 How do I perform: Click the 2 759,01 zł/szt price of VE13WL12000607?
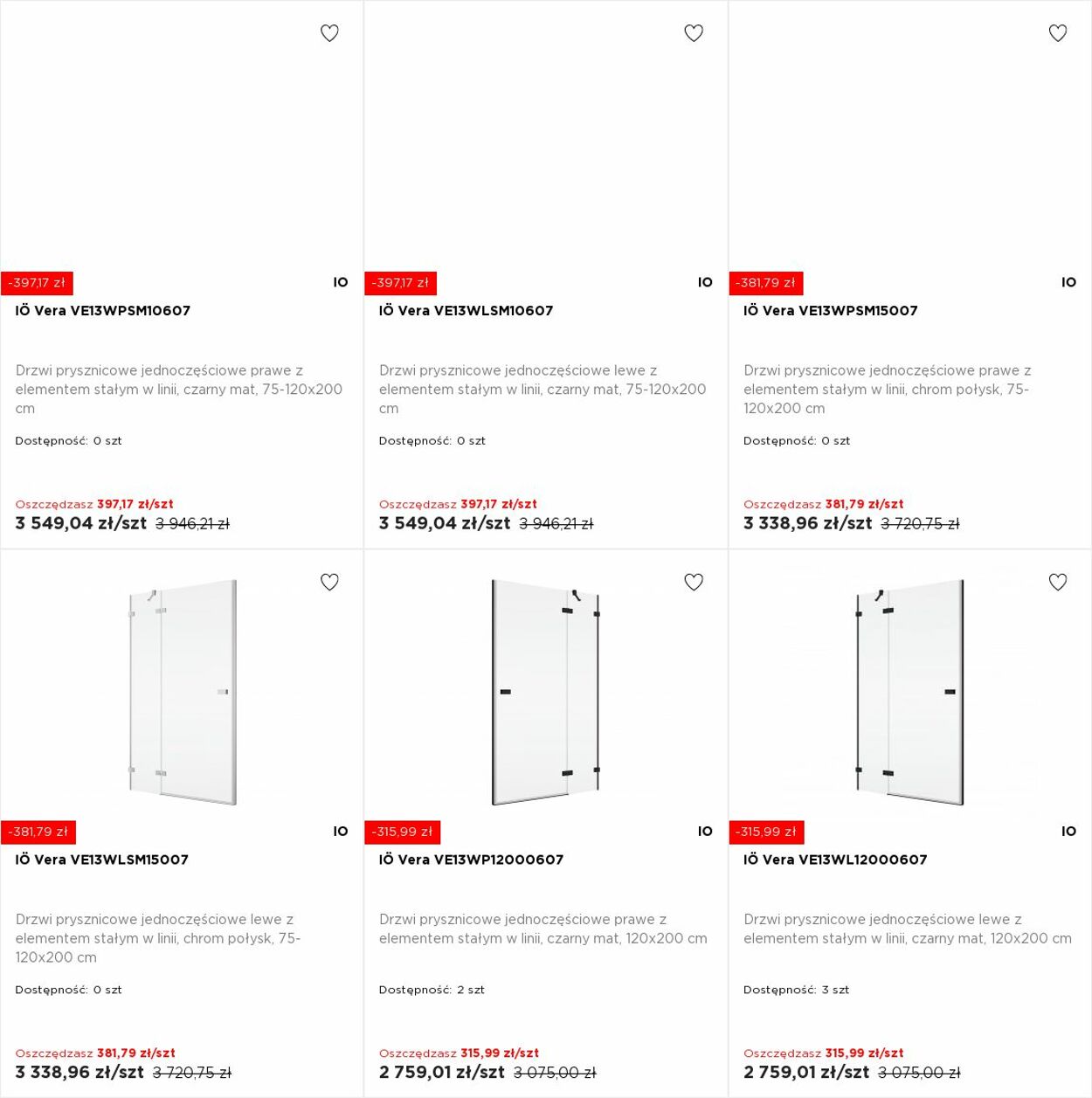[806, 1073]
